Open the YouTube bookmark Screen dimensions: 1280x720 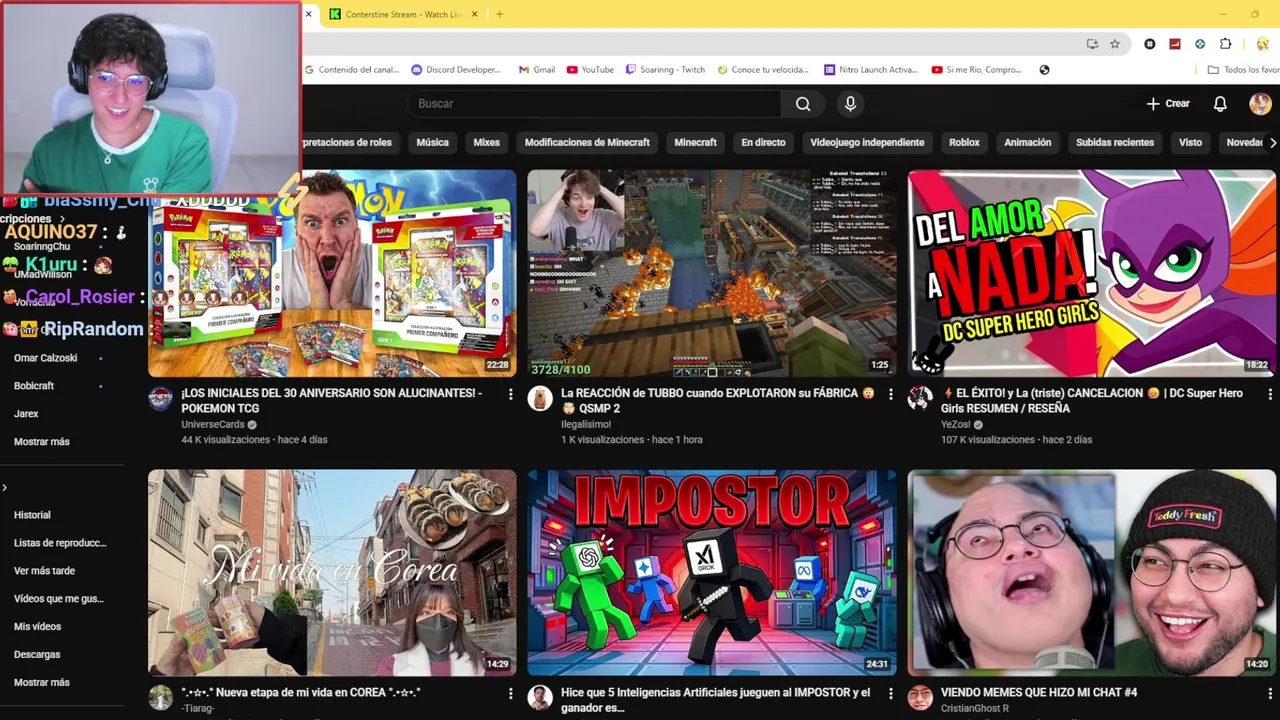pos(590,70)
